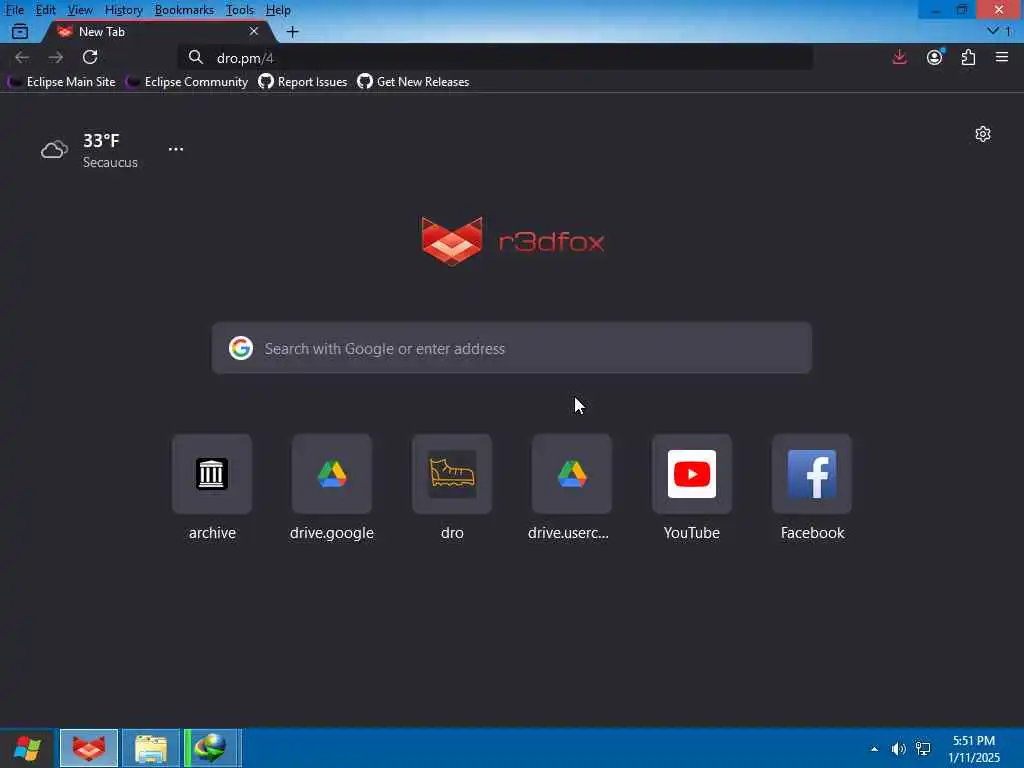The height and width of the screenshot is (768, 1024).
Task: Open the Windows Start menu
Action: click(x=27, y=748)
